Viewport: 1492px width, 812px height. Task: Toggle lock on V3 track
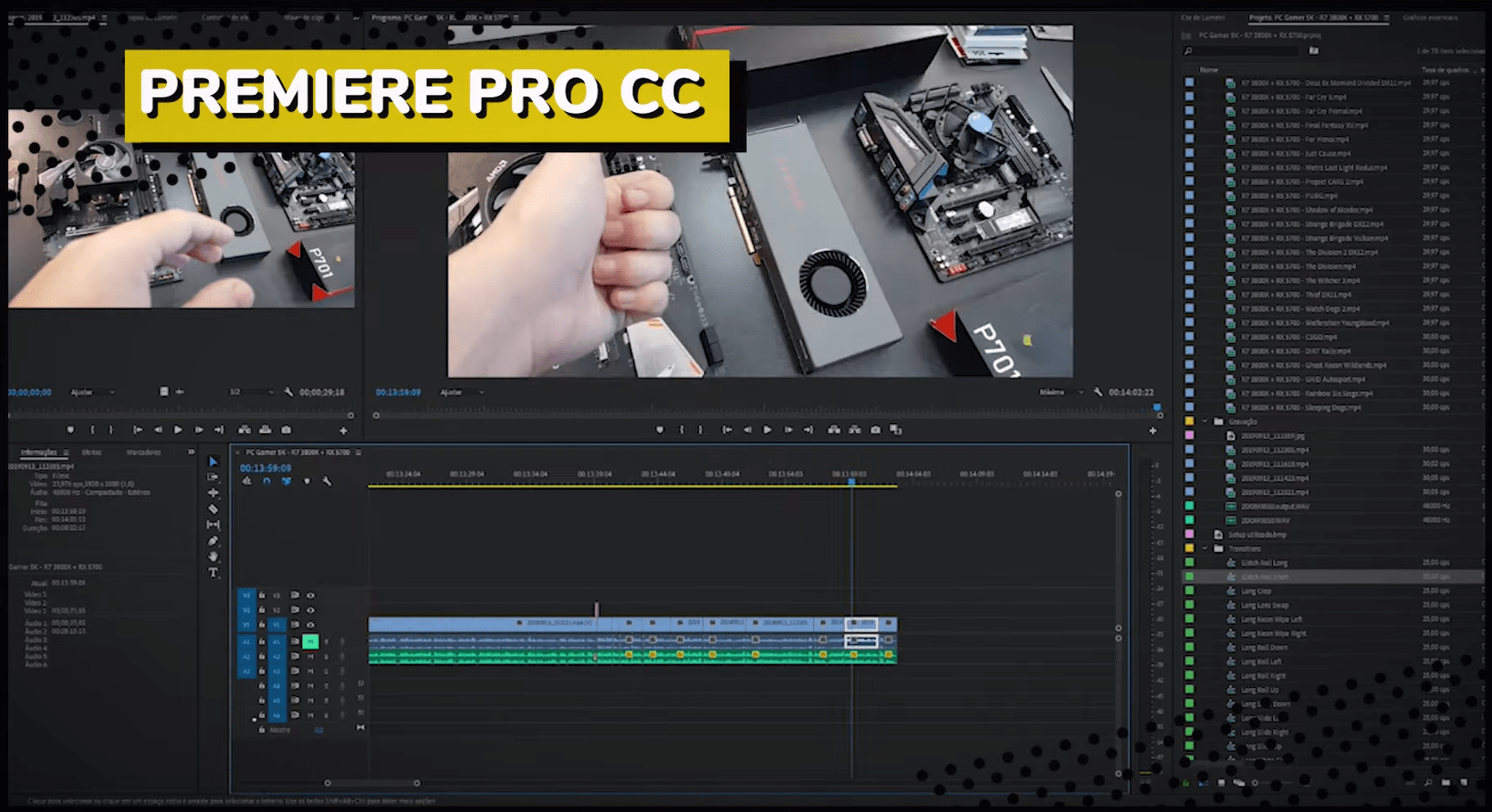pos(262,596)
